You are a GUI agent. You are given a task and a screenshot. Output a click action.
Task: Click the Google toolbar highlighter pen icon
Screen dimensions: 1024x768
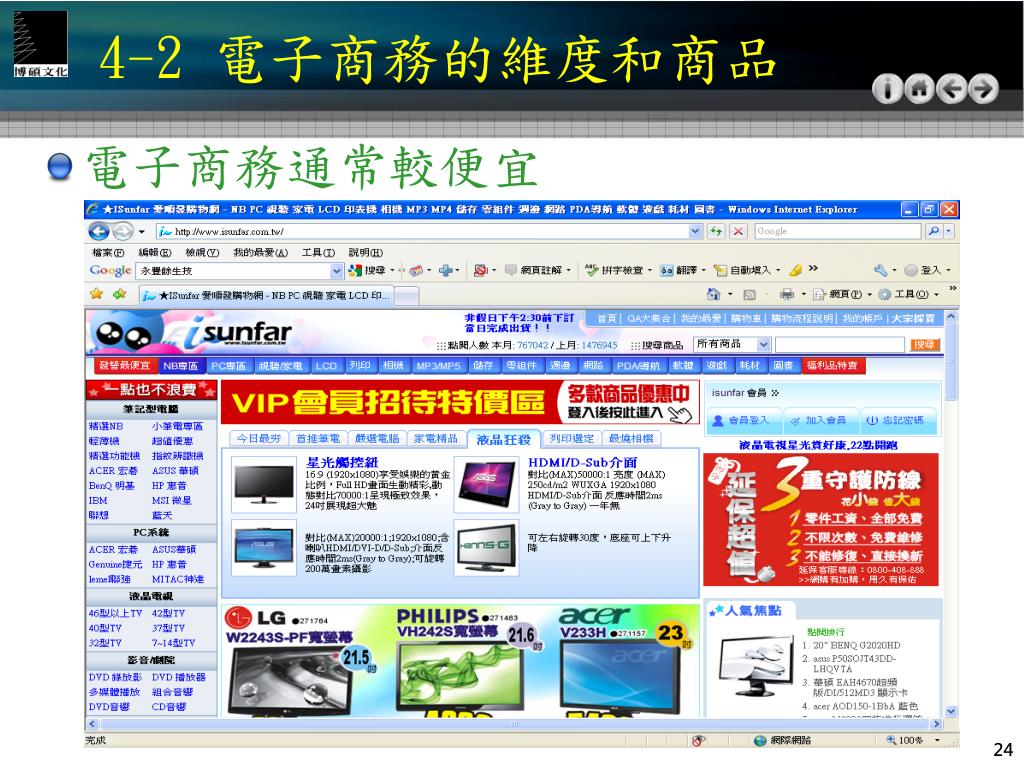click(x=795, y=270)
